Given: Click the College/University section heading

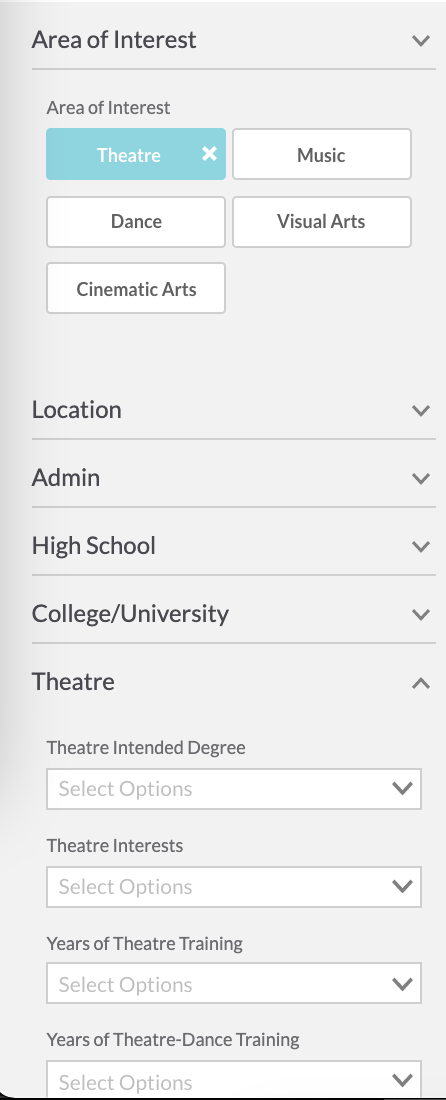Looking at the screenshot, I should pos(130,614).
